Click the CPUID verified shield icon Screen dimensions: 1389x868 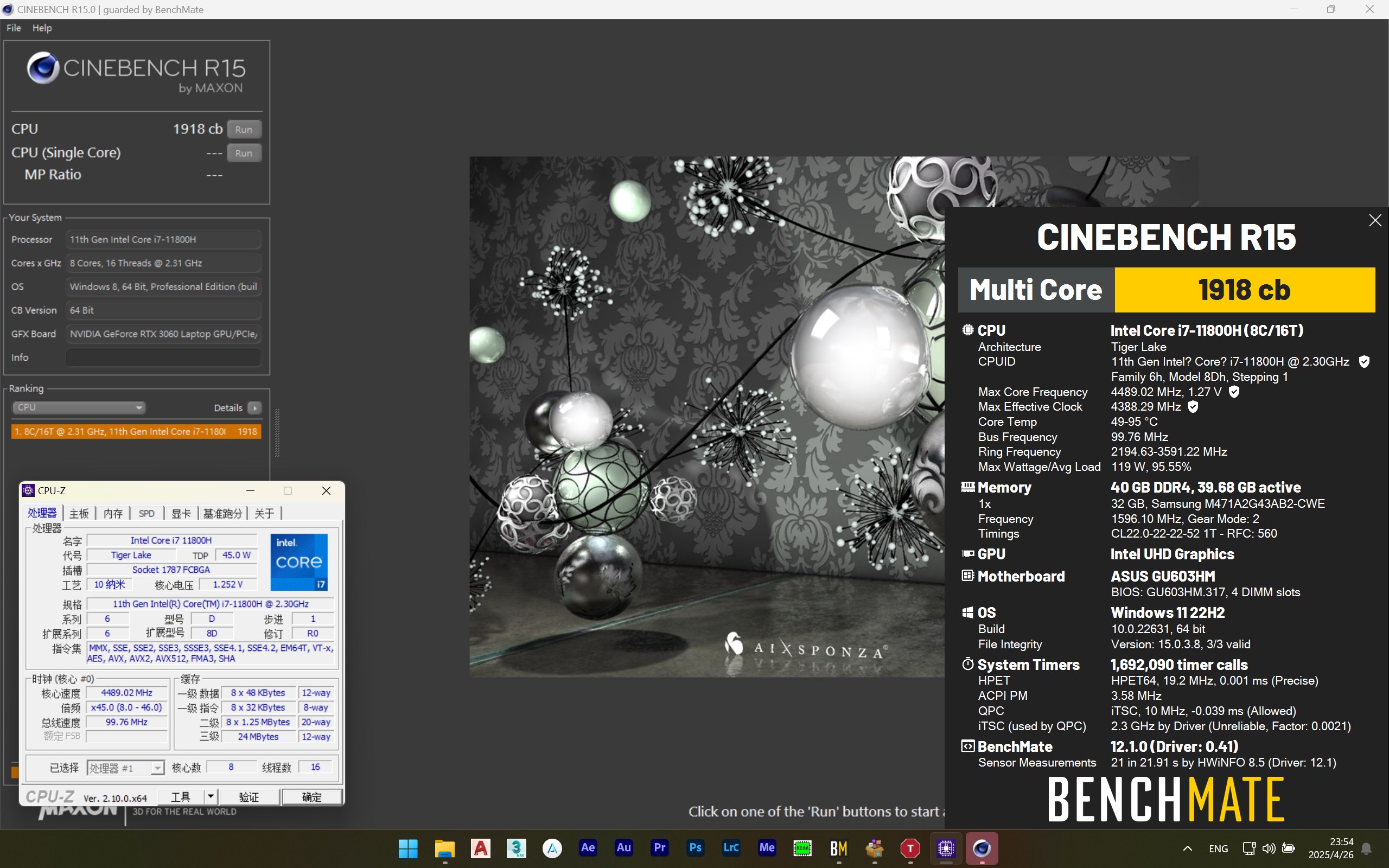[1365, 362]
